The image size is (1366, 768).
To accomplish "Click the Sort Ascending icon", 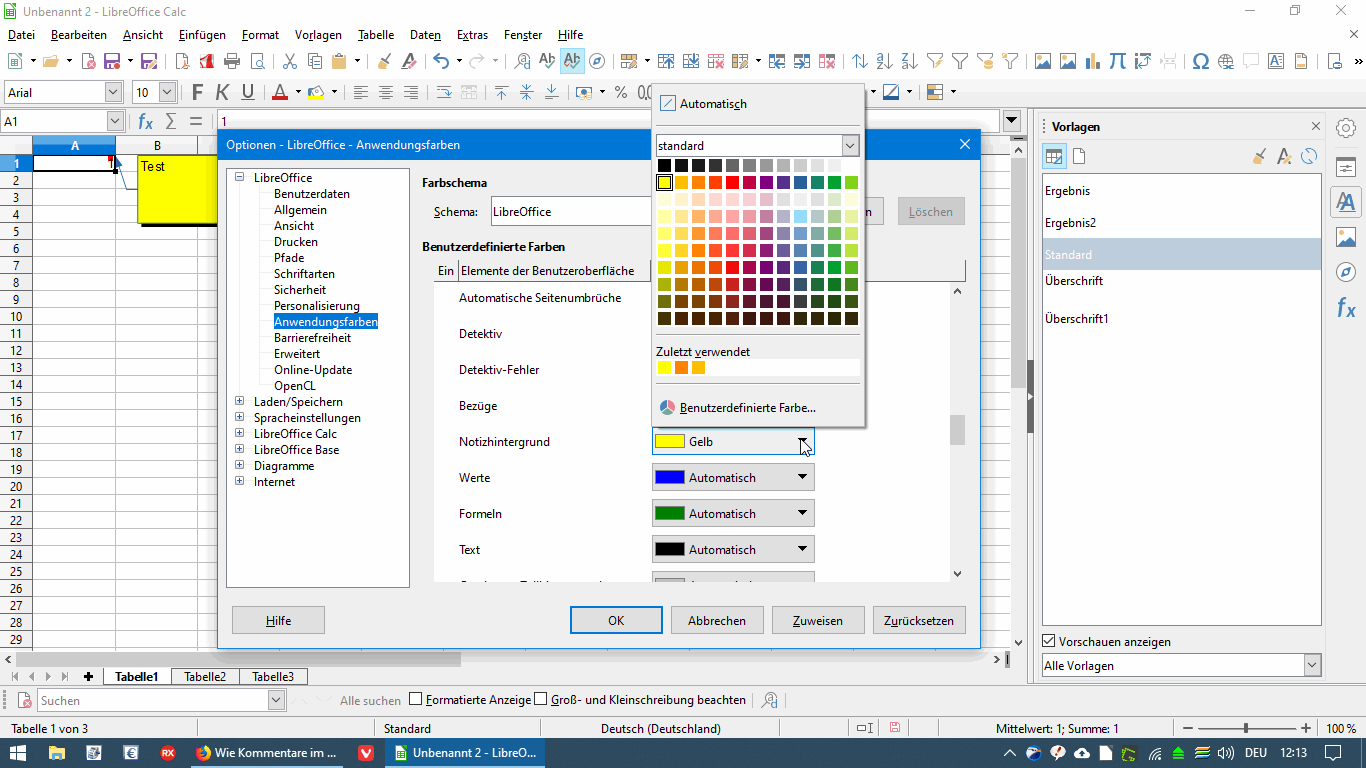I will click(x=884, y=61).
